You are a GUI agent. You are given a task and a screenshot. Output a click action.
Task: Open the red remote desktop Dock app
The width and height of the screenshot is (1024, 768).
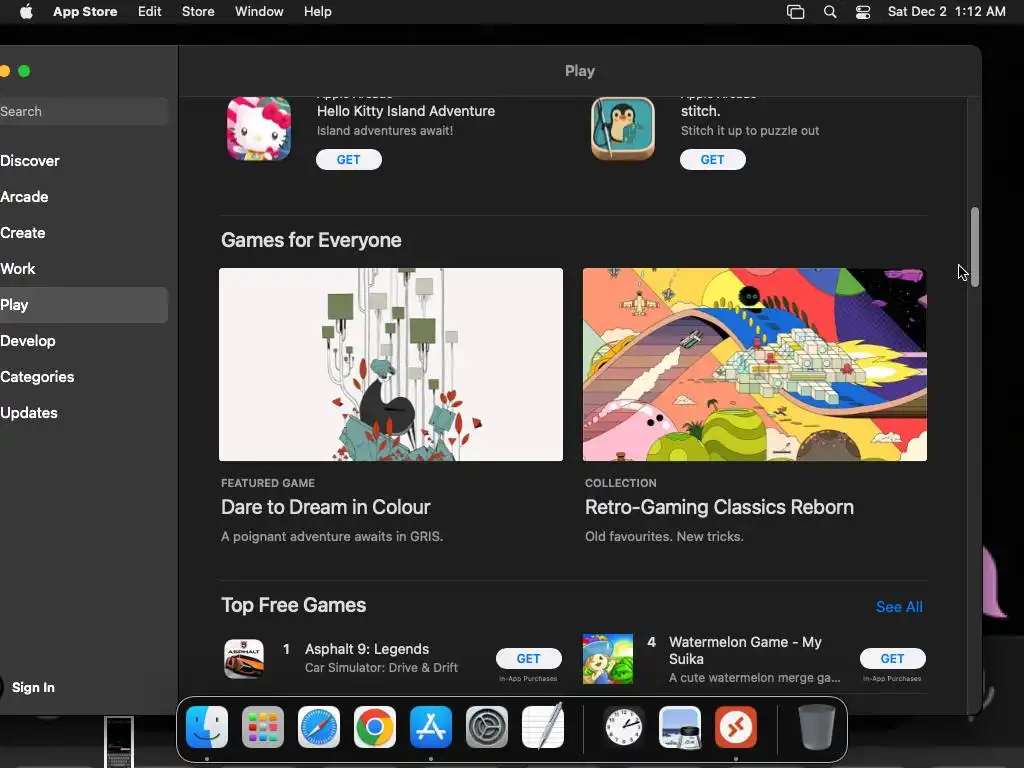tap(736, 727)
